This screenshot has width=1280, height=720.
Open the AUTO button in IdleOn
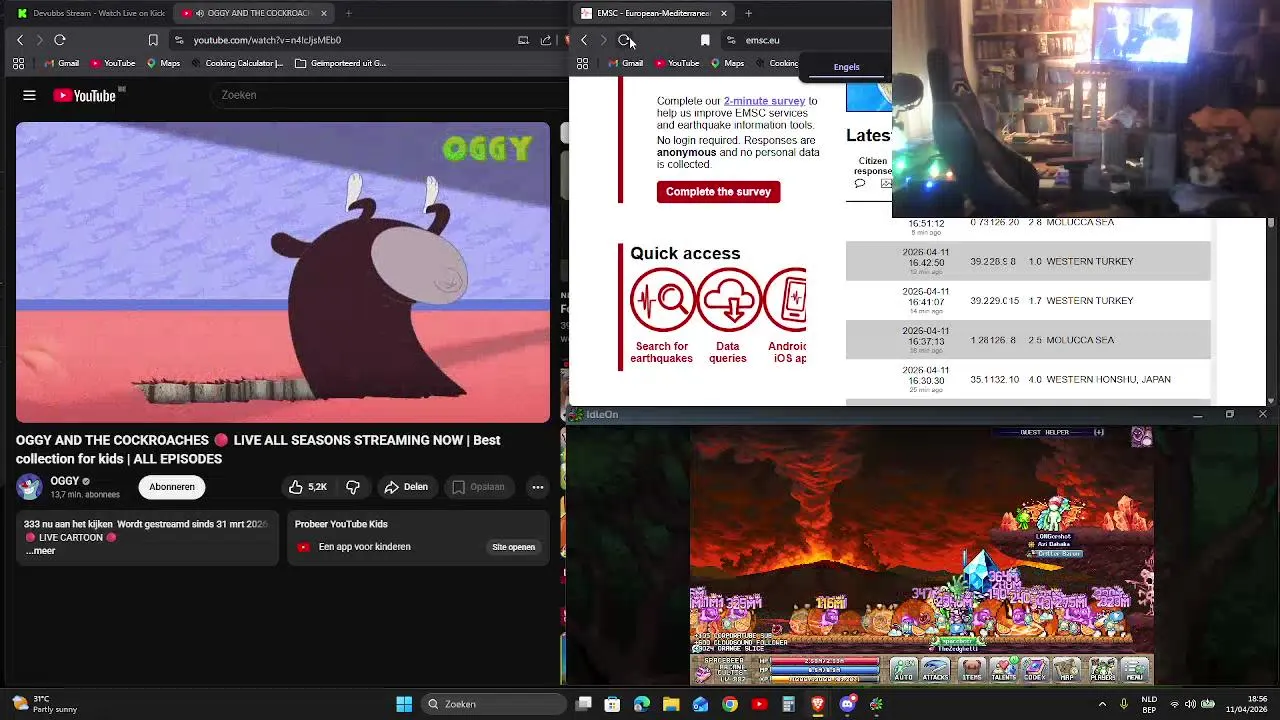point(903,670)
